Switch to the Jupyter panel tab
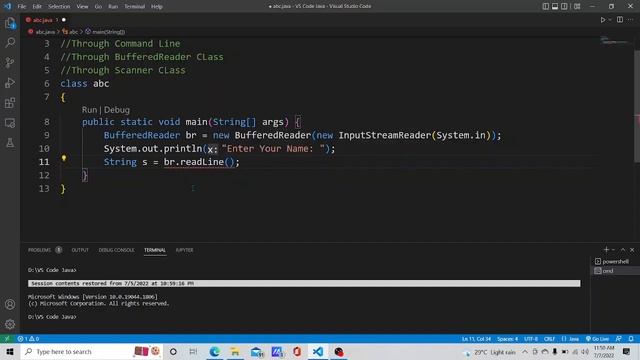This screenshot has height=360, width=640. pyautogui.click(x=184, y=250)
